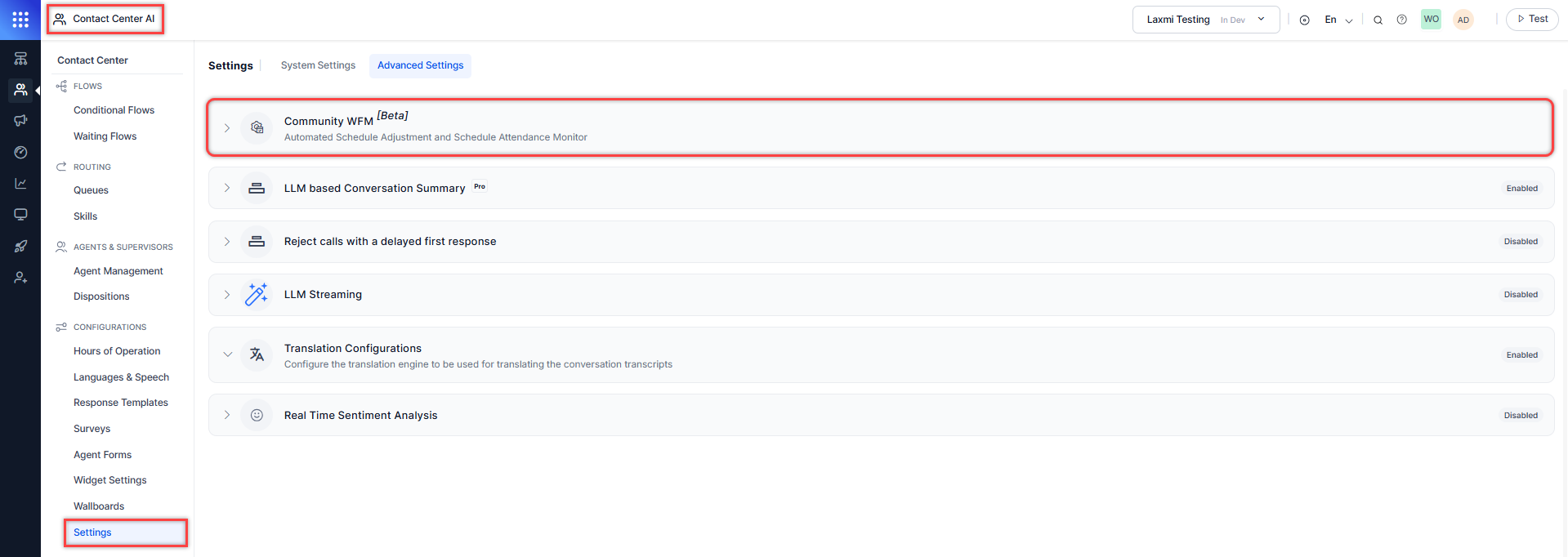The image size is (1568, 557).
Task: Select the Advanced Settings tab
Action: pyautogui.click(x=420, y=65)
